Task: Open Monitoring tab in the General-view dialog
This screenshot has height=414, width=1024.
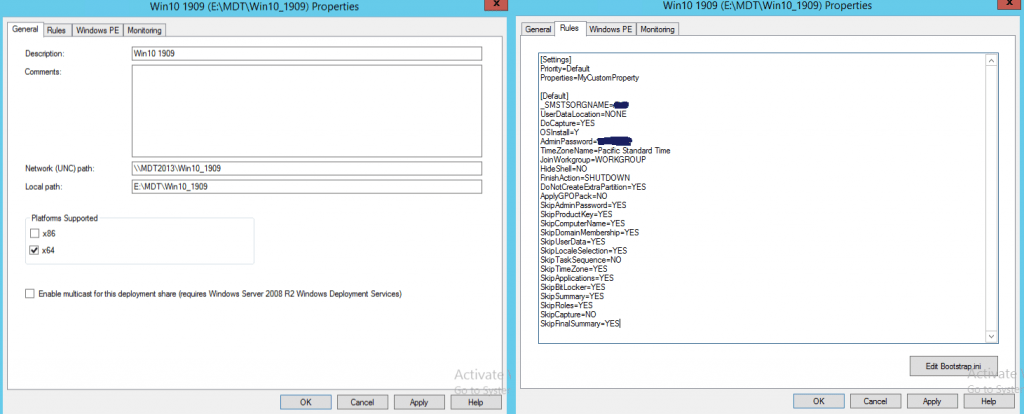Action: click(146, 31)
